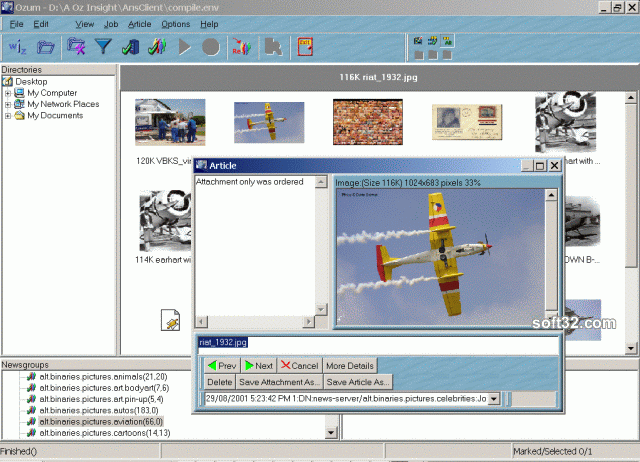640x462 pixels.
Task: Go to the previous article with Prev
Action: tap(222, 366)
